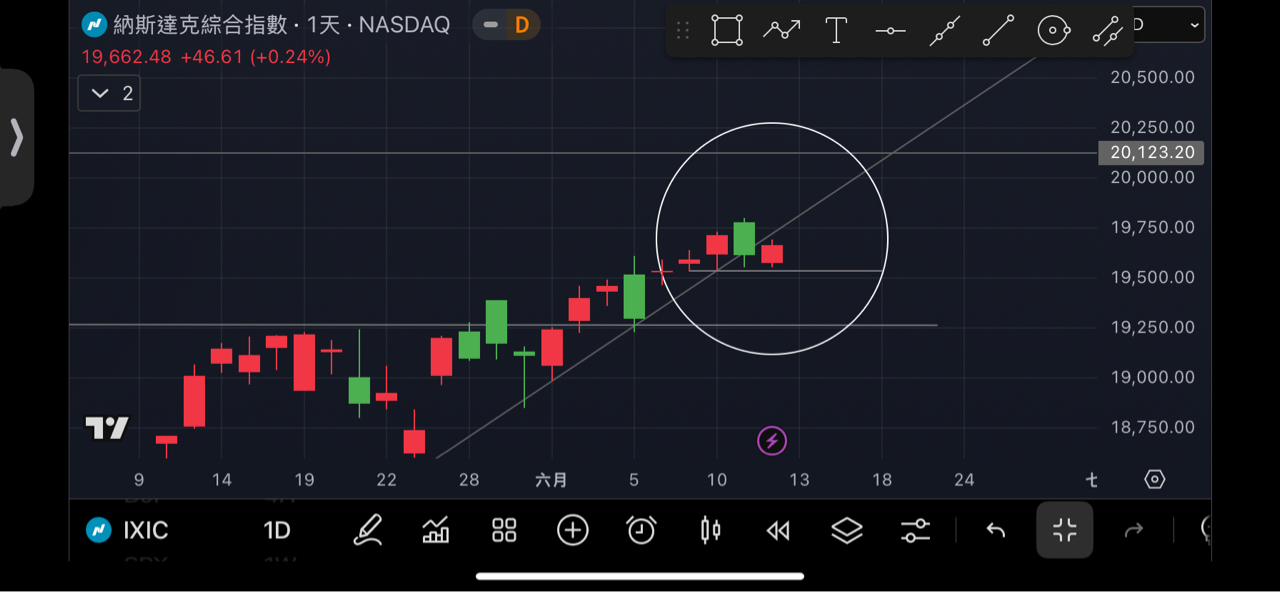Open the object tree layers panel
Viewport: 1280px width, 592px height.
click(847, 530)
